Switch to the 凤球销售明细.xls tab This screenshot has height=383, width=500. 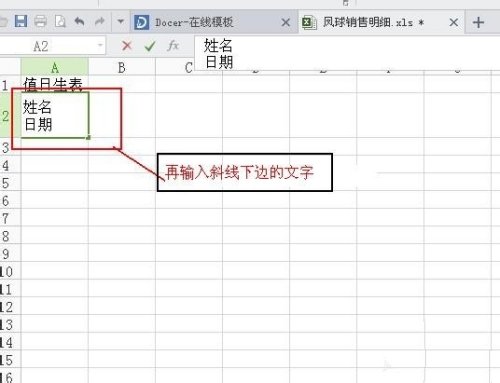[381, 22]
